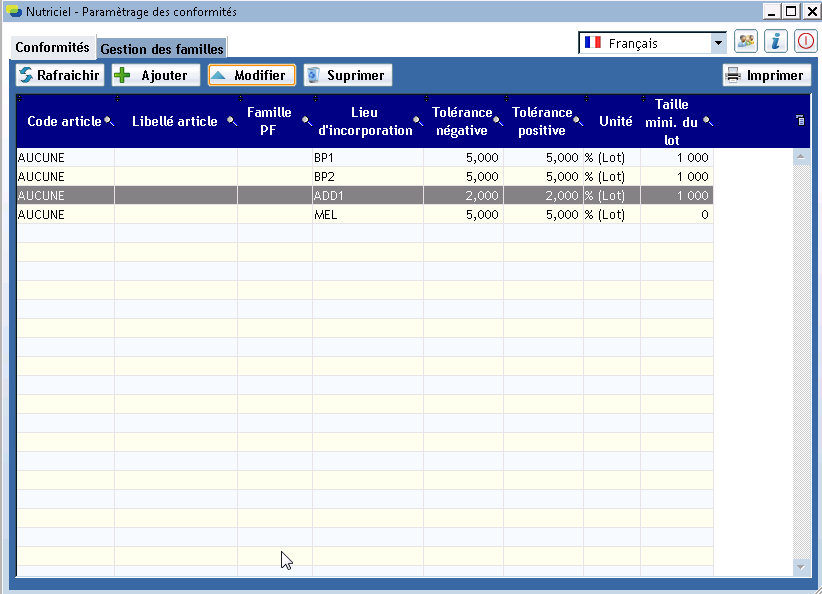Click the red power quit icon
The height and width of the screenshot is (594, 822).
806,42
